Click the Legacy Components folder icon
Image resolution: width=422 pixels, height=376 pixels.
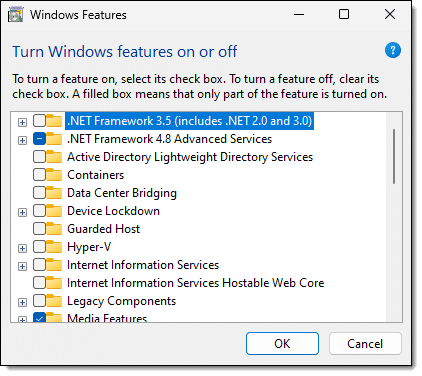tap(54, 301)
